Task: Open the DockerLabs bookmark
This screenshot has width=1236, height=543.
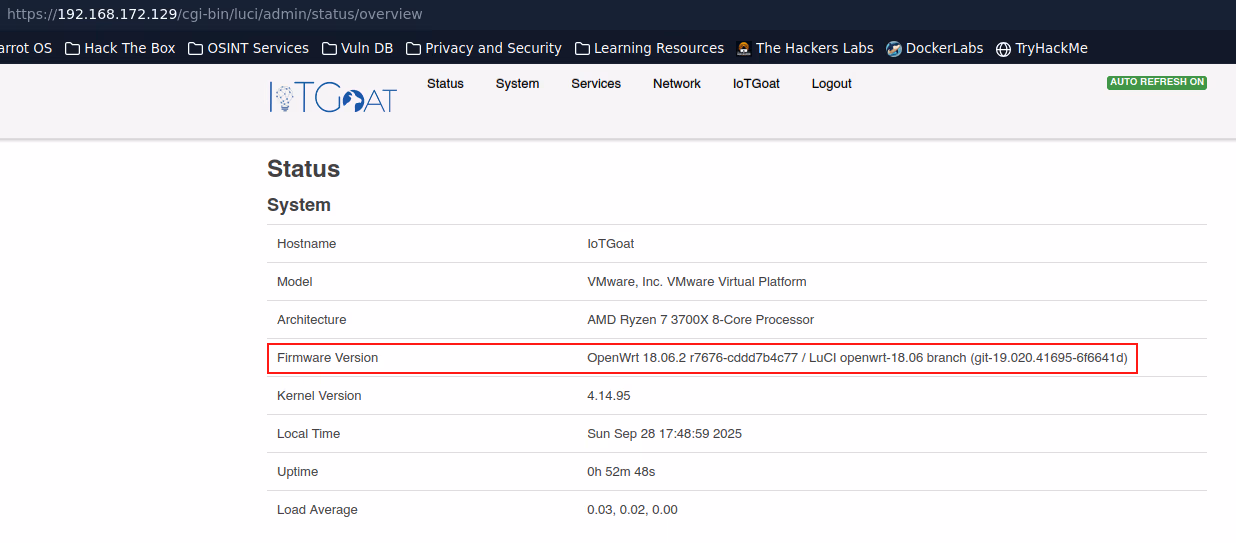Action: point(934,48)
